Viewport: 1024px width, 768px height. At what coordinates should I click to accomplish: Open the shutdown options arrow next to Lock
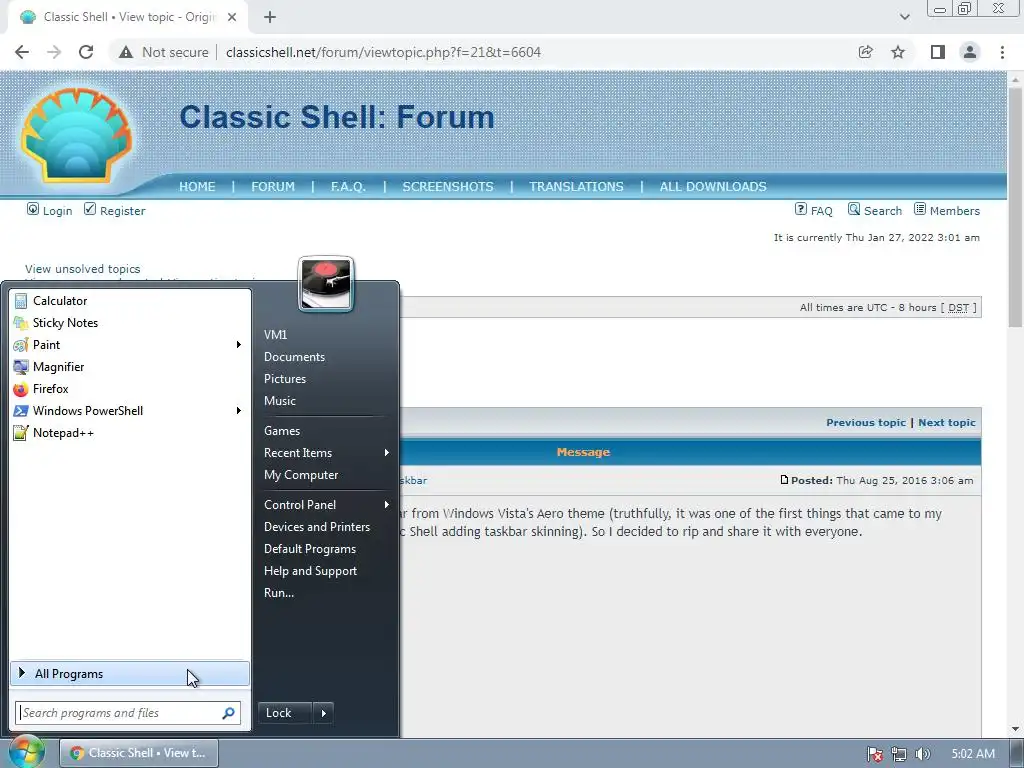tap(324, 713)
